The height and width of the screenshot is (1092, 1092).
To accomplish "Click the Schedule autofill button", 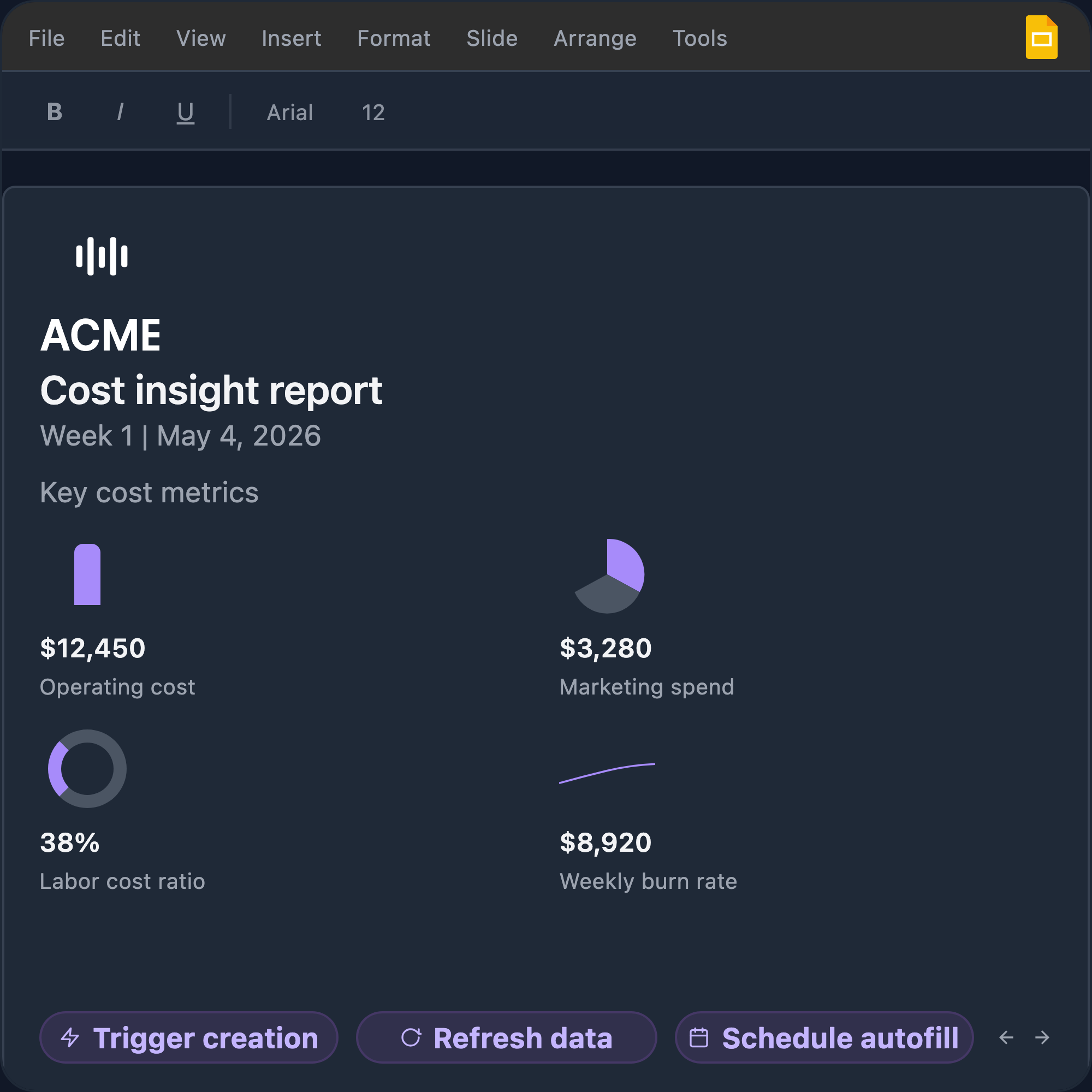I will 824,1037.
